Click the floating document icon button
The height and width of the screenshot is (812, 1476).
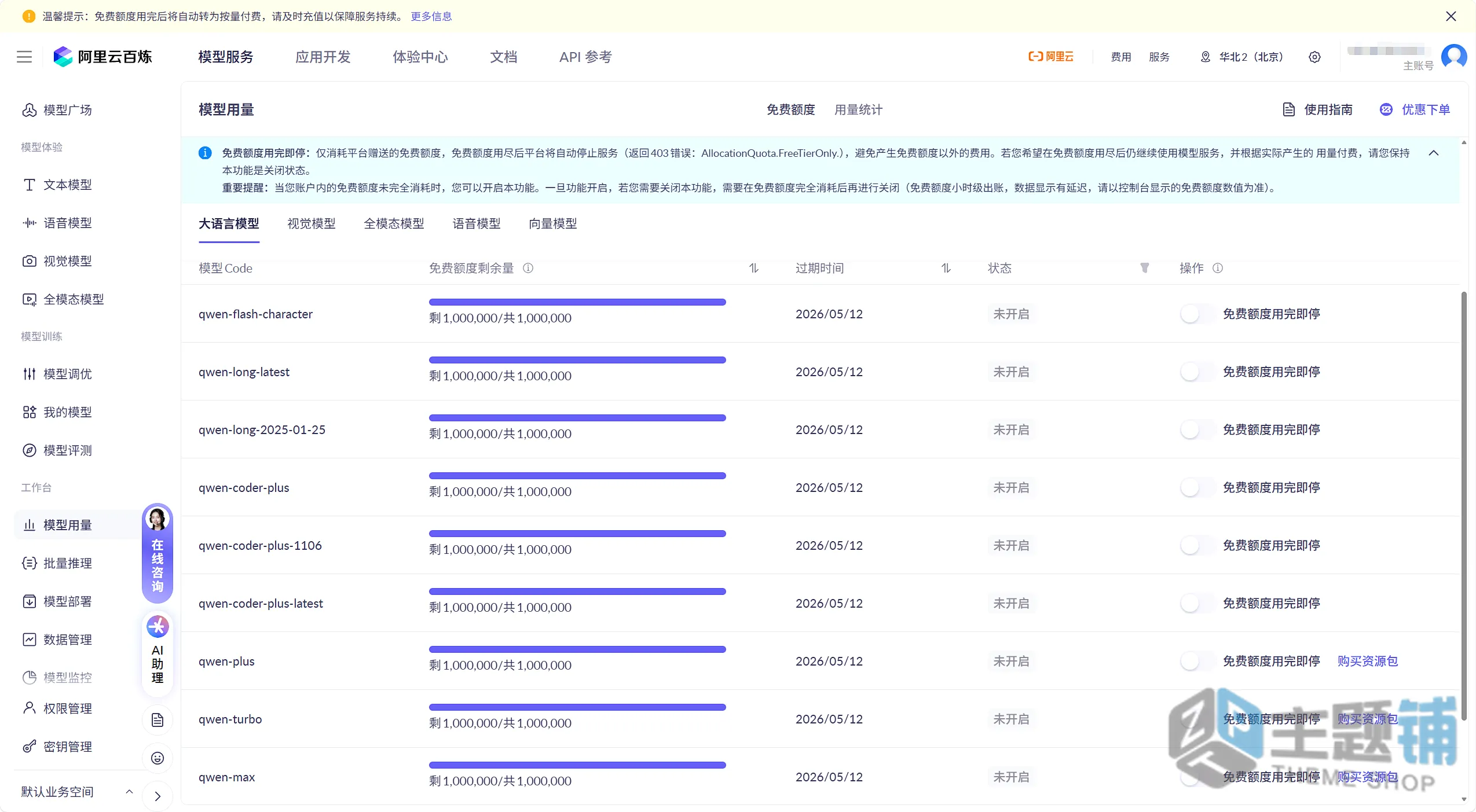click(x=158, y=720)
